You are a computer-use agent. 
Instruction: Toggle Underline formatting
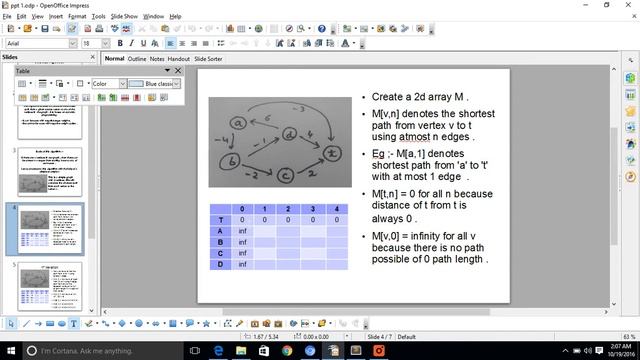pyautogui.click(x=143, y=43)
